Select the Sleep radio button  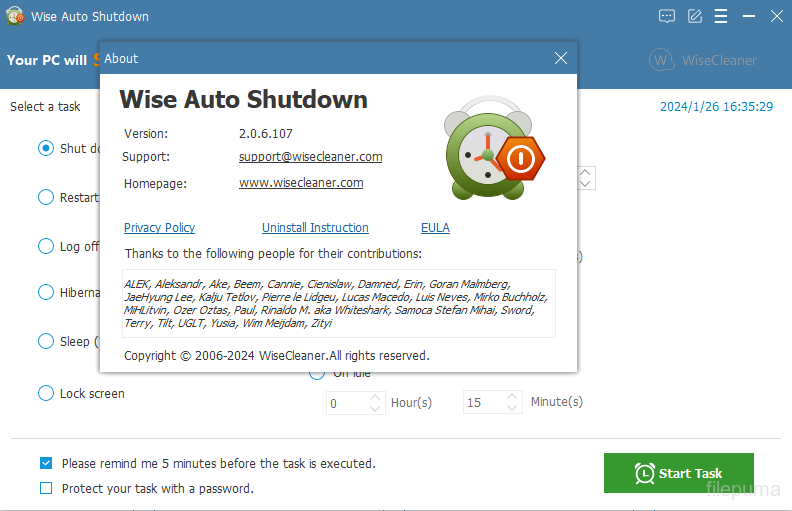[46, 341]
